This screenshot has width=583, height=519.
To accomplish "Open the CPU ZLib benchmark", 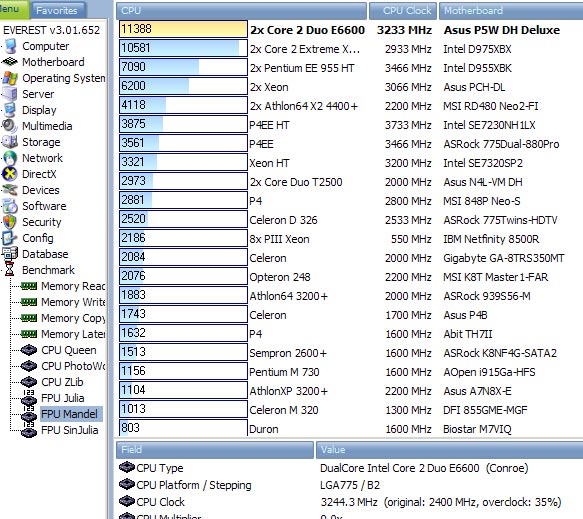I will pos(62,382).
